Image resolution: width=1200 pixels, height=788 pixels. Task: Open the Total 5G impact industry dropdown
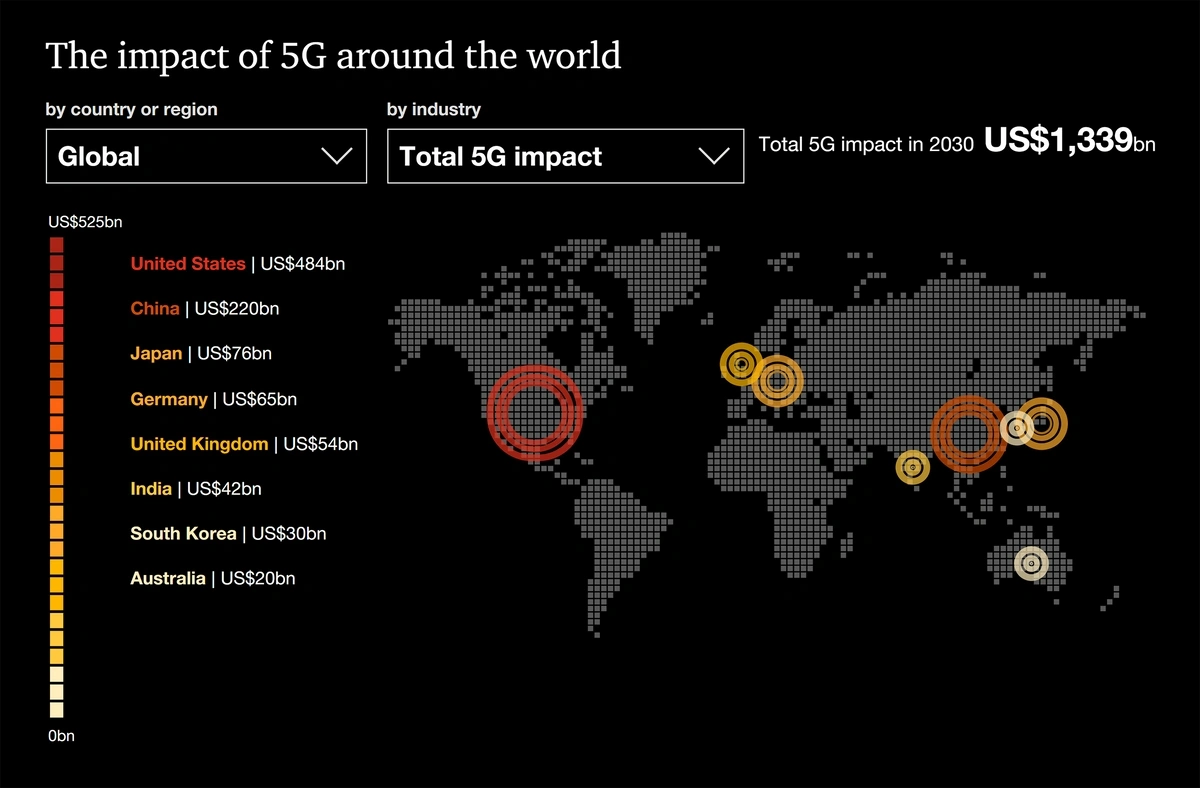(x=565, y=156)
